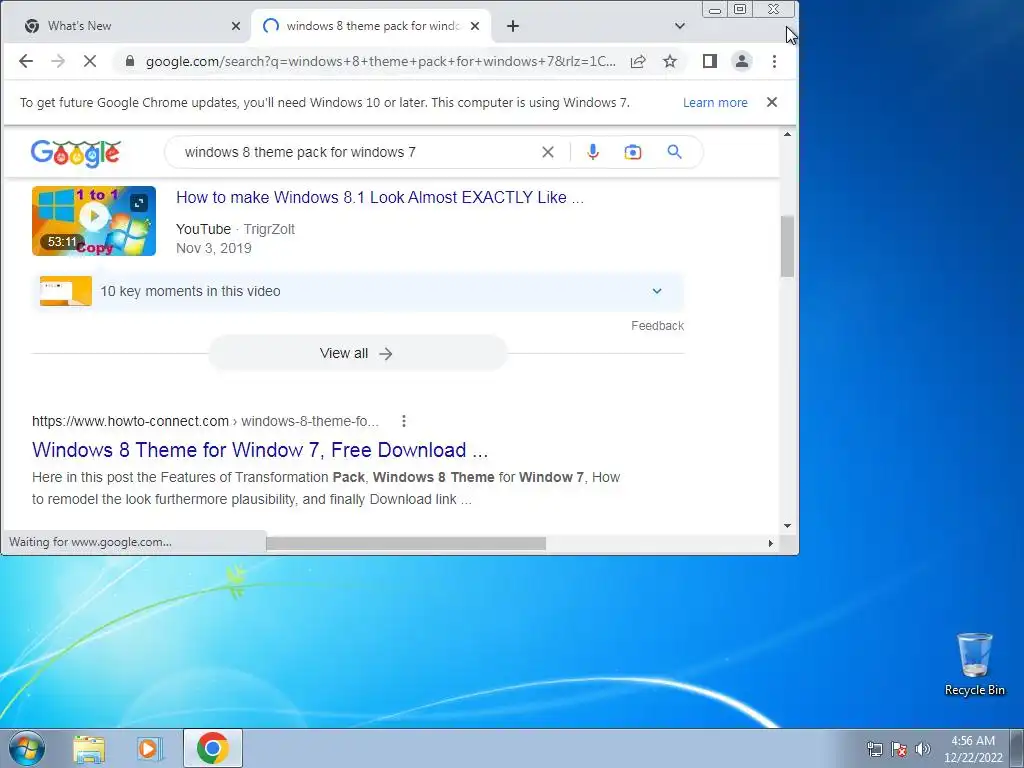Open the volume speaker tray icon

pyautogui.click(x=923, y=749)
